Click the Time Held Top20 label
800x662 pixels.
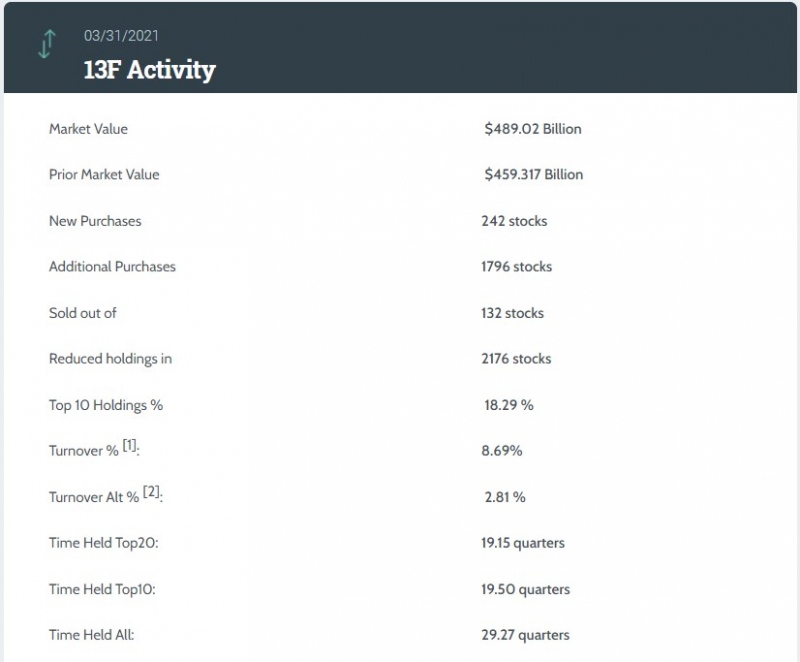click(x=104, y=543)
